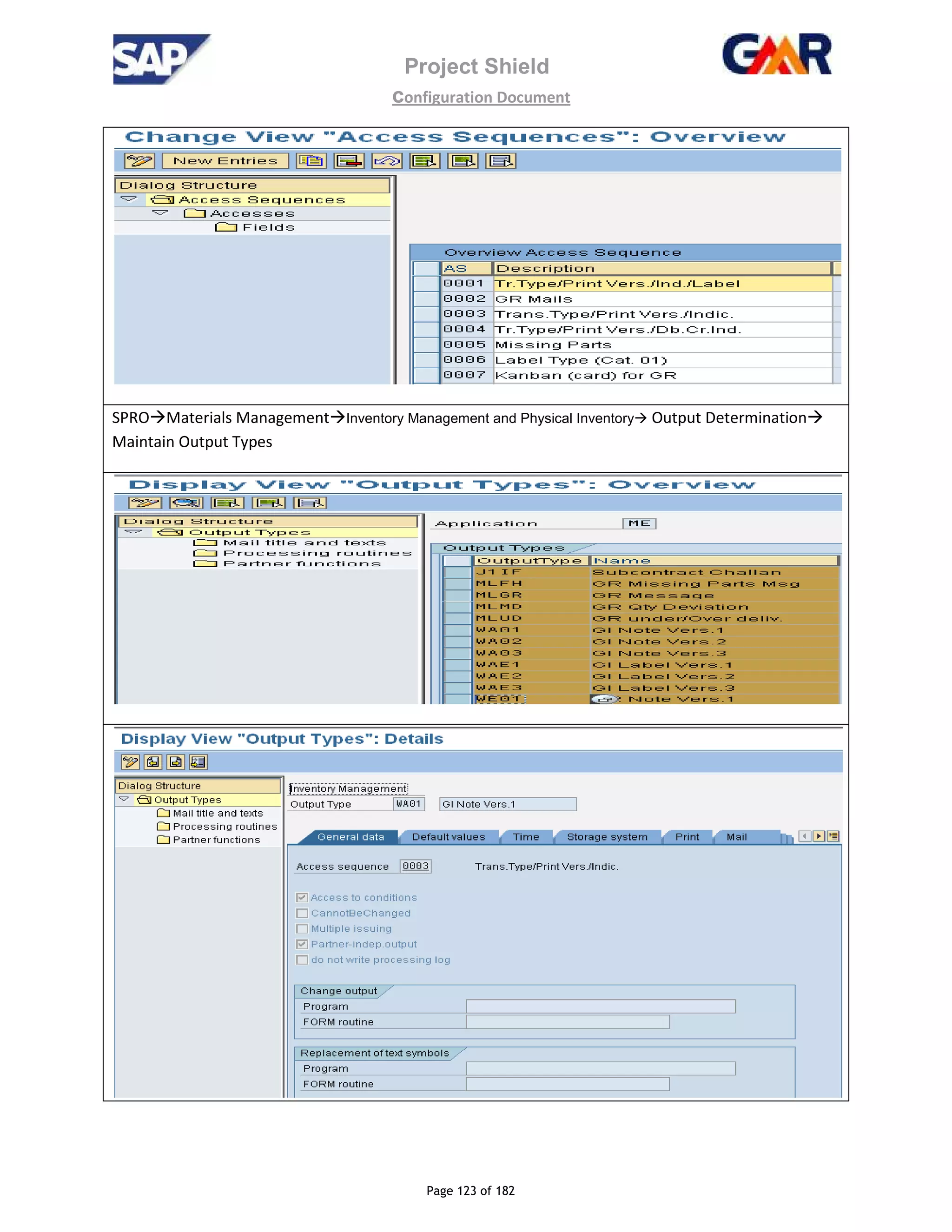Toggle CannotBeChanged checkbox
This screenshot has height=1232, width=952.
coord(302,913)
